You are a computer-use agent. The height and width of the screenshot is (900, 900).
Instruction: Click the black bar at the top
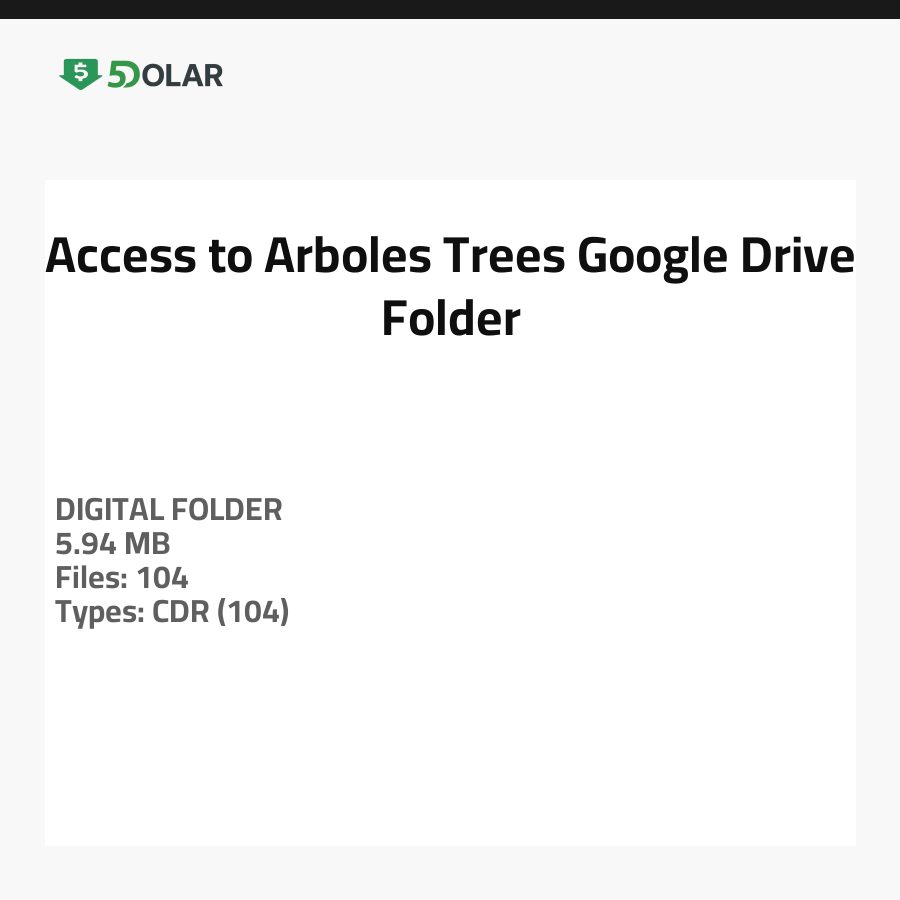(450, 9)
